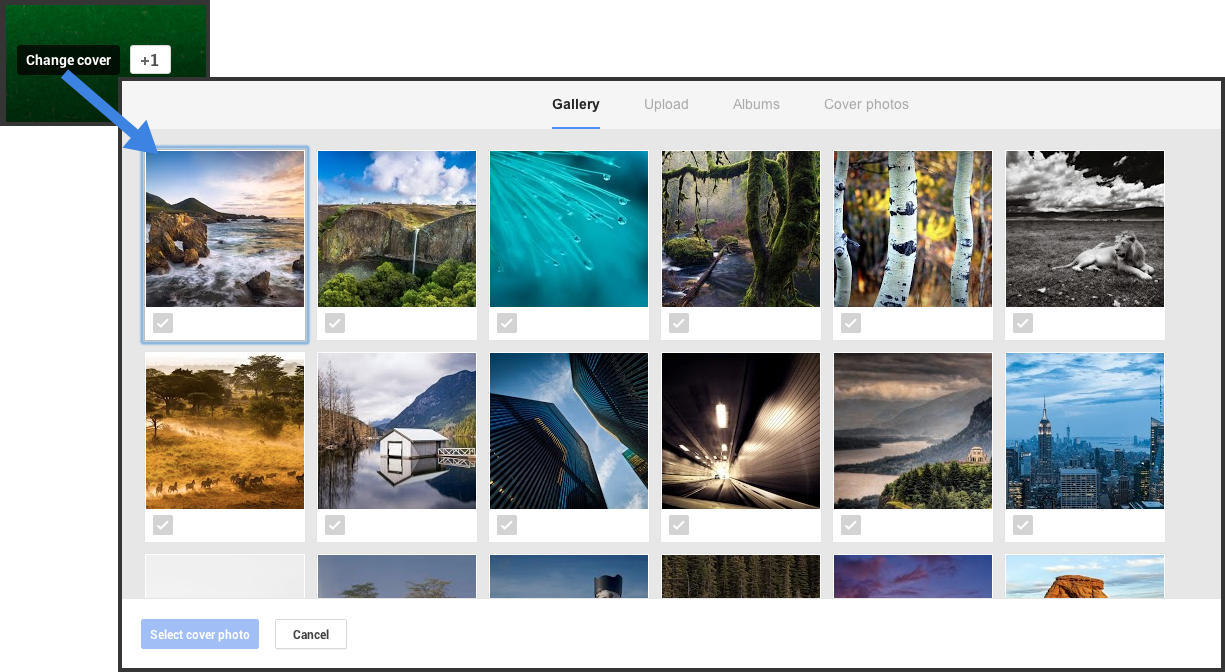Tick checkbox under birch trunks photo
This screenshot has width=1225, height=672.
pyautogui.click(x=851, y=323)
